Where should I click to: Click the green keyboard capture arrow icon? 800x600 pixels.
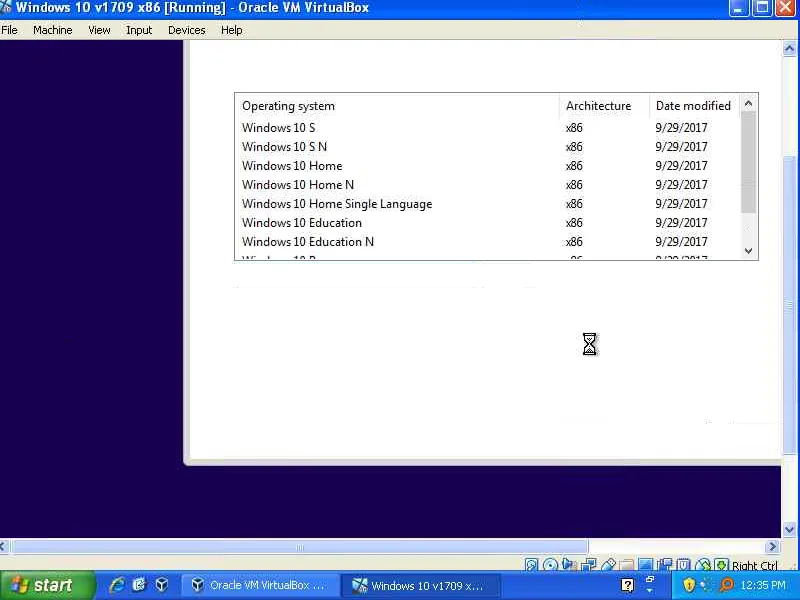coord(721,565)
